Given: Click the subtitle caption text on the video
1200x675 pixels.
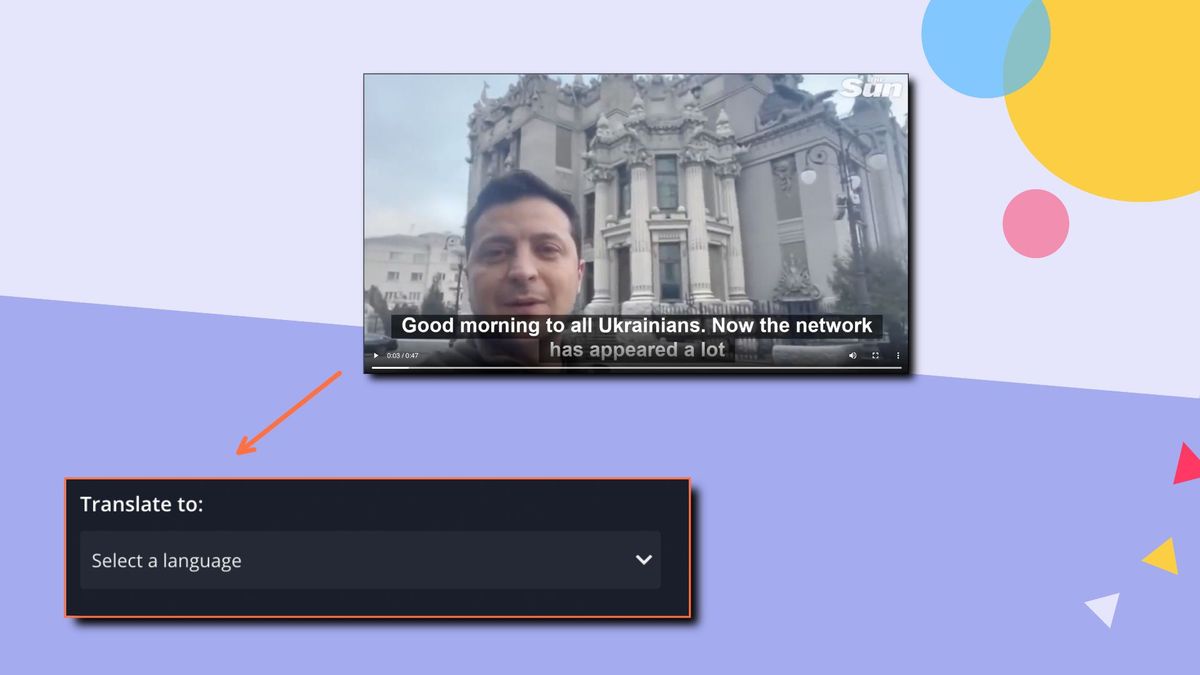Looking at the screenshot, I should click(x=637, y=325).
